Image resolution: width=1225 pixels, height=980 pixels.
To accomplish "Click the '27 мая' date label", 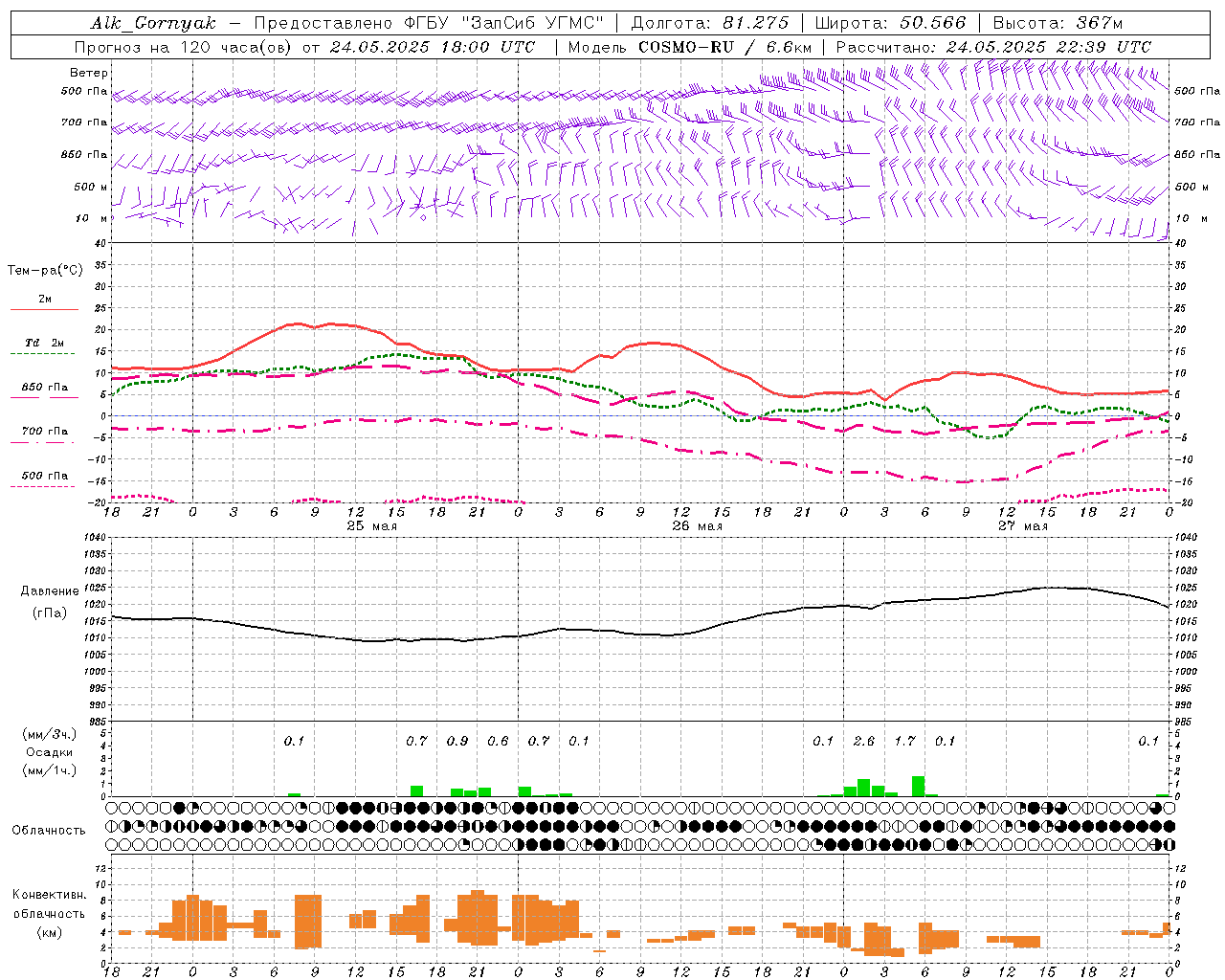I will pos(1022,526).
